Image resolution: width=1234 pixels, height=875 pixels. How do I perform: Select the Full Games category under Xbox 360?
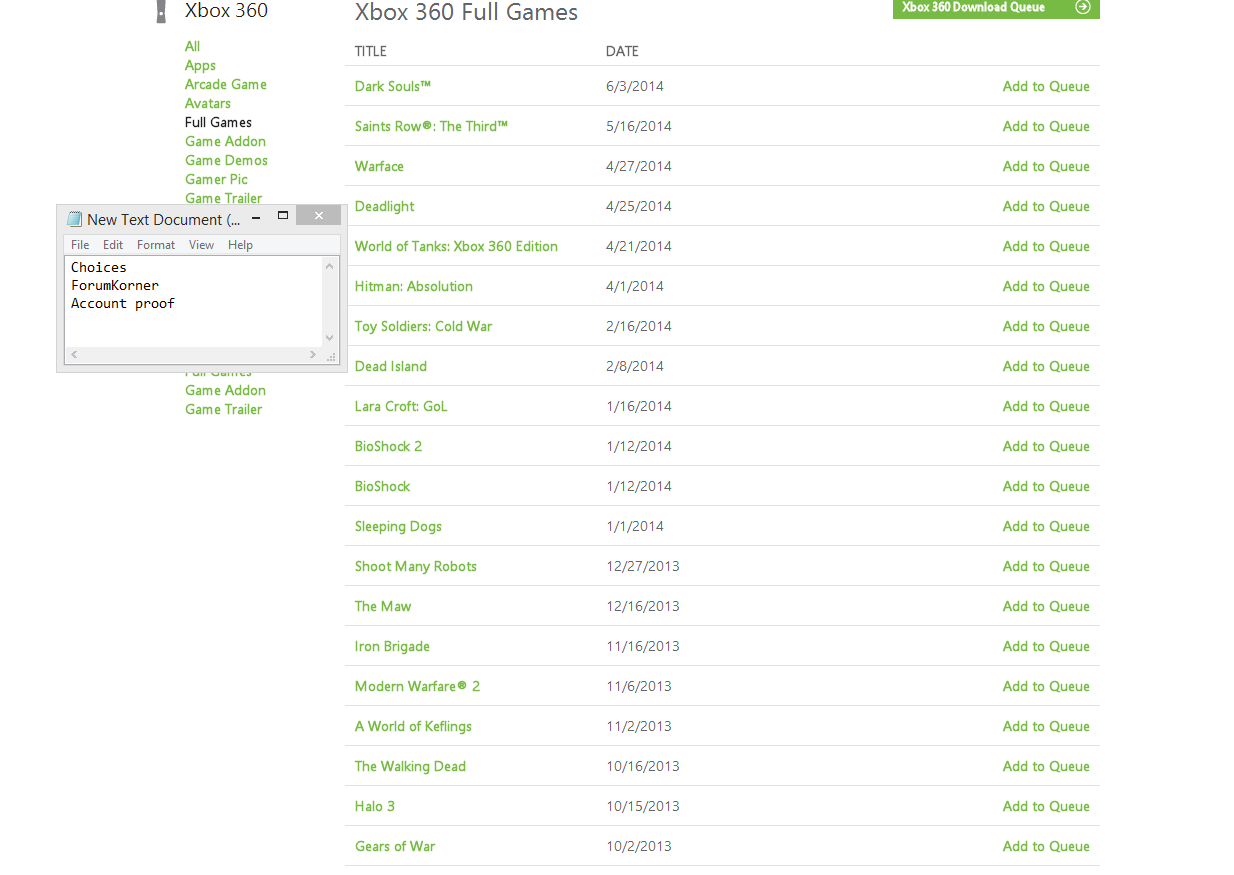218,122
